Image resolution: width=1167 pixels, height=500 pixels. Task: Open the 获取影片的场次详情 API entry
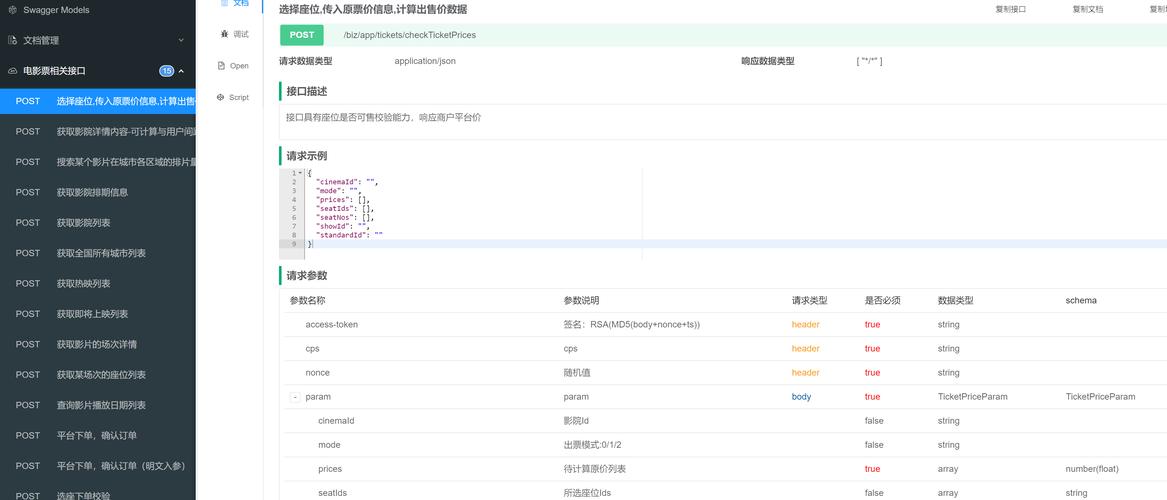[97, 344]
